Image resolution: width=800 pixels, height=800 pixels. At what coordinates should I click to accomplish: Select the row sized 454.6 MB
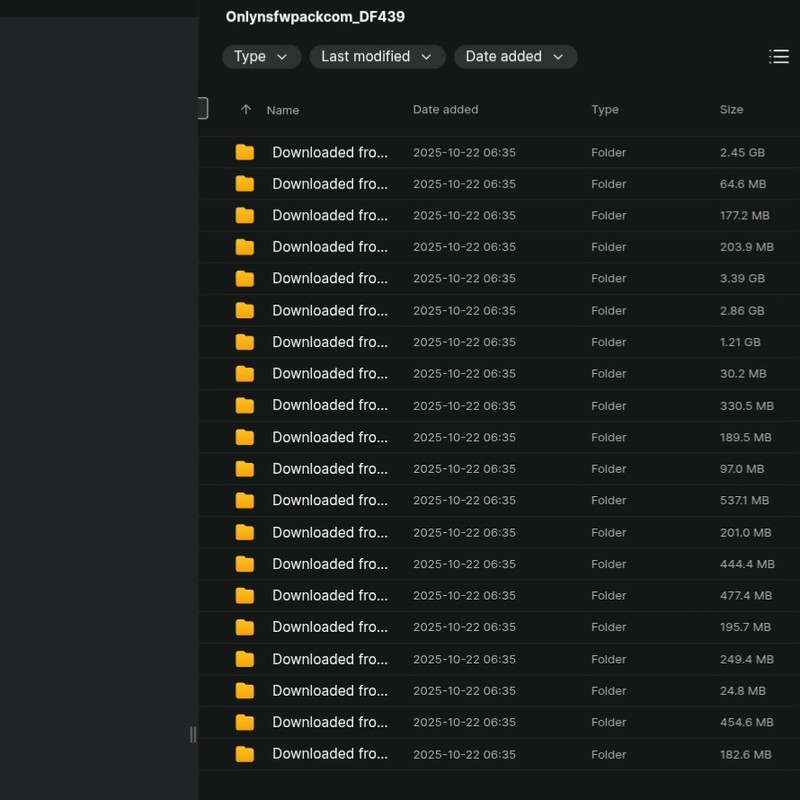[500, 722]
